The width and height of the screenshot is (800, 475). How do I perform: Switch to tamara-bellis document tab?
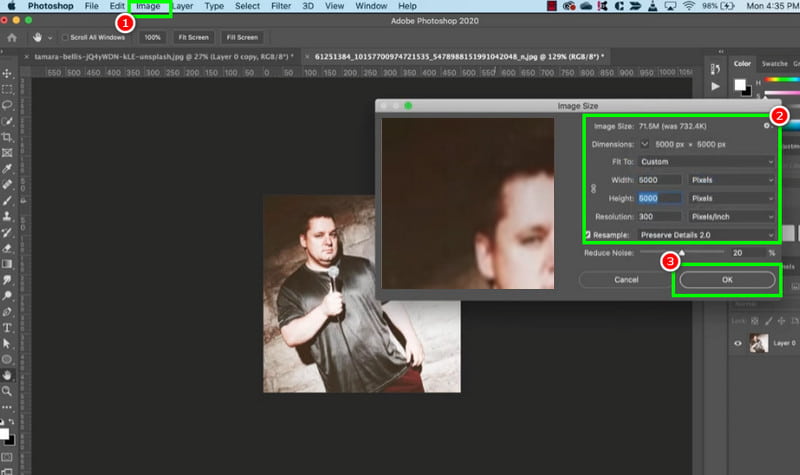click(x=159, y=57)
